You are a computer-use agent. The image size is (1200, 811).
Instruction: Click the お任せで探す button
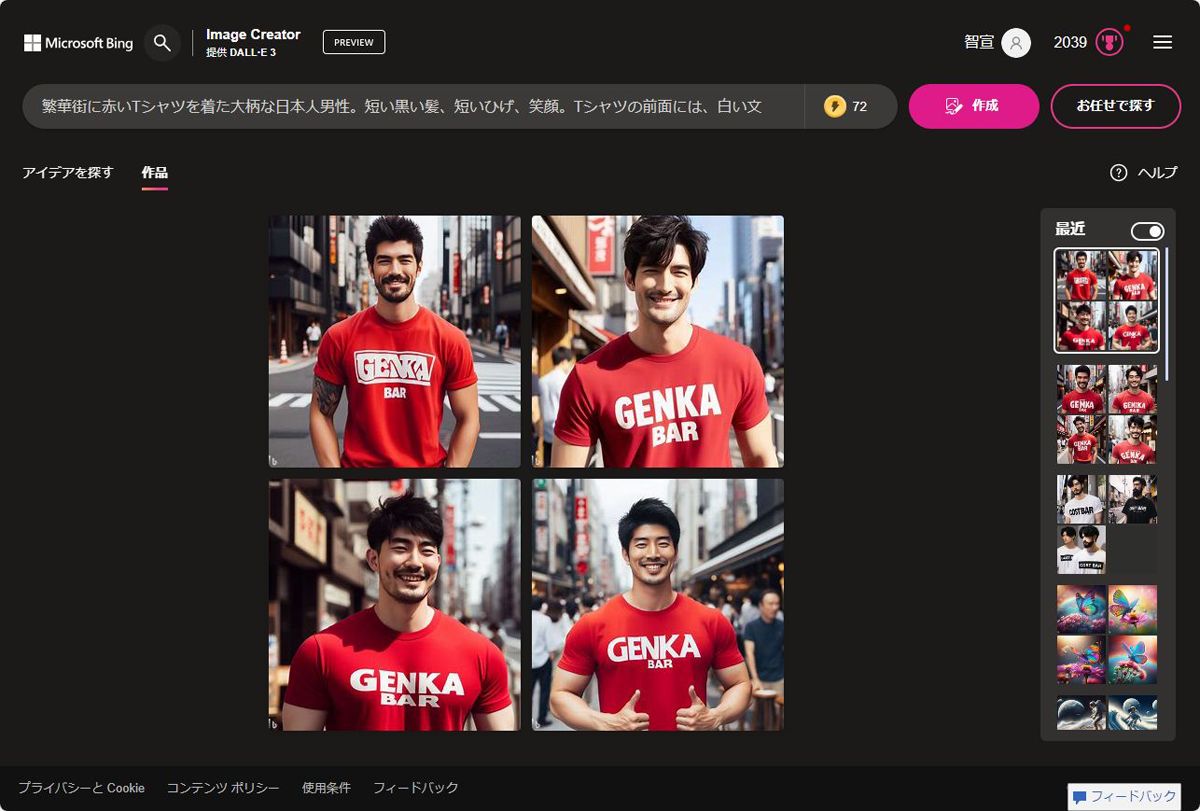(x=1115, y=106)
